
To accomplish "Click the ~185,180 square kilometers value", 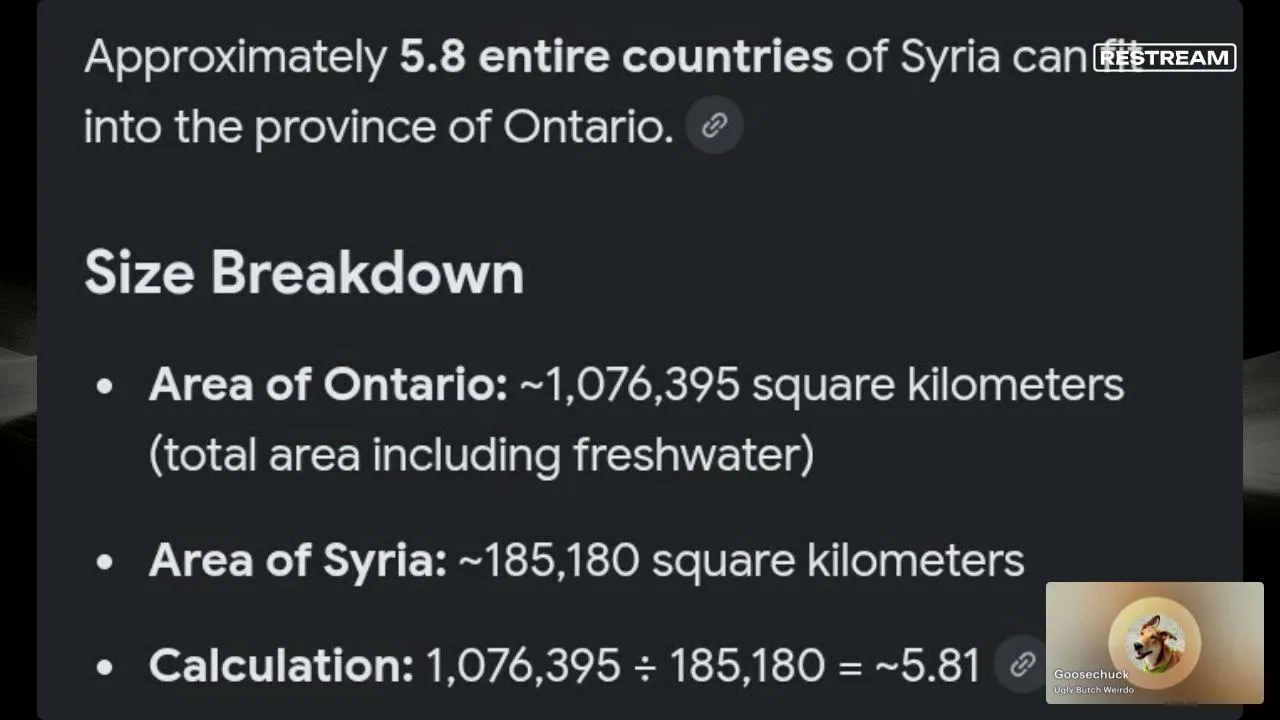I will (741, 560).
